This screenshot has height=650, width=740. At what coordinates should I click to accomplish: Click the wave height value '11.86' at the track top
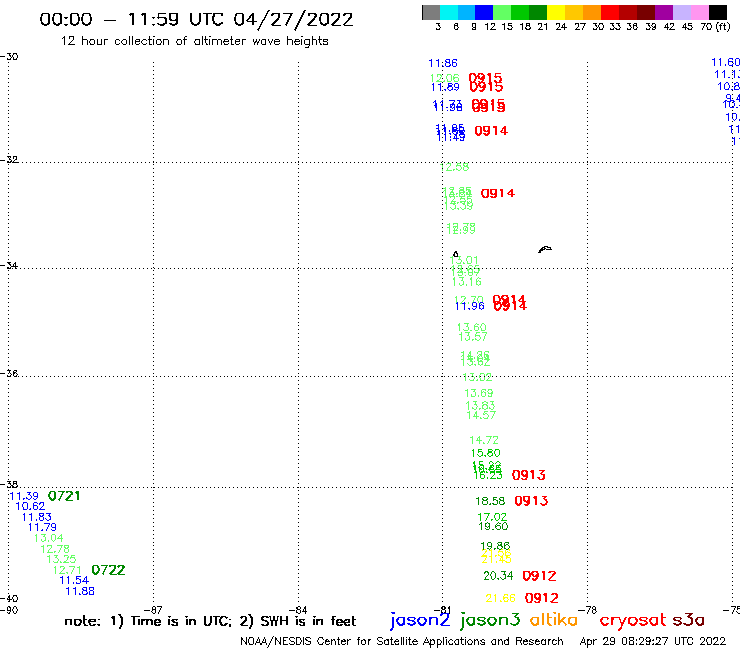443,63
